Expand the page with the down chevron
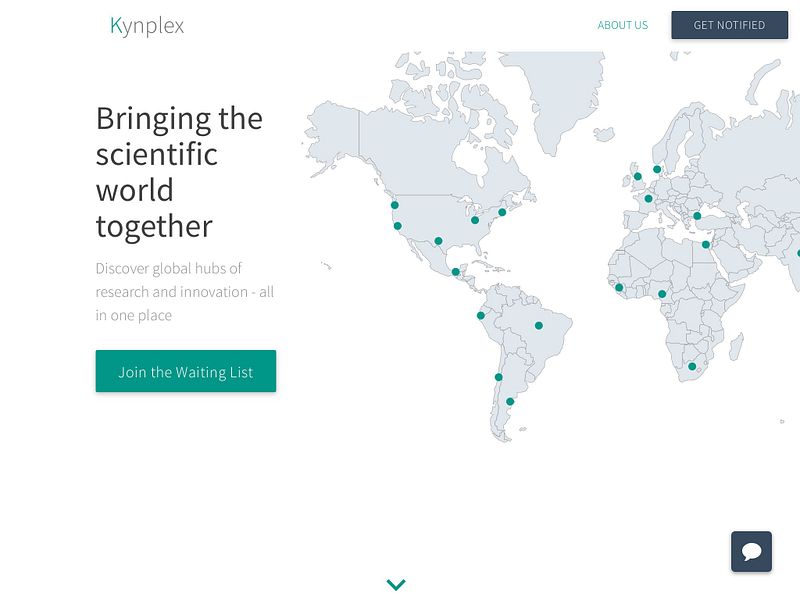800x600 pixels. pyautogui.click(x=396, y=583)
